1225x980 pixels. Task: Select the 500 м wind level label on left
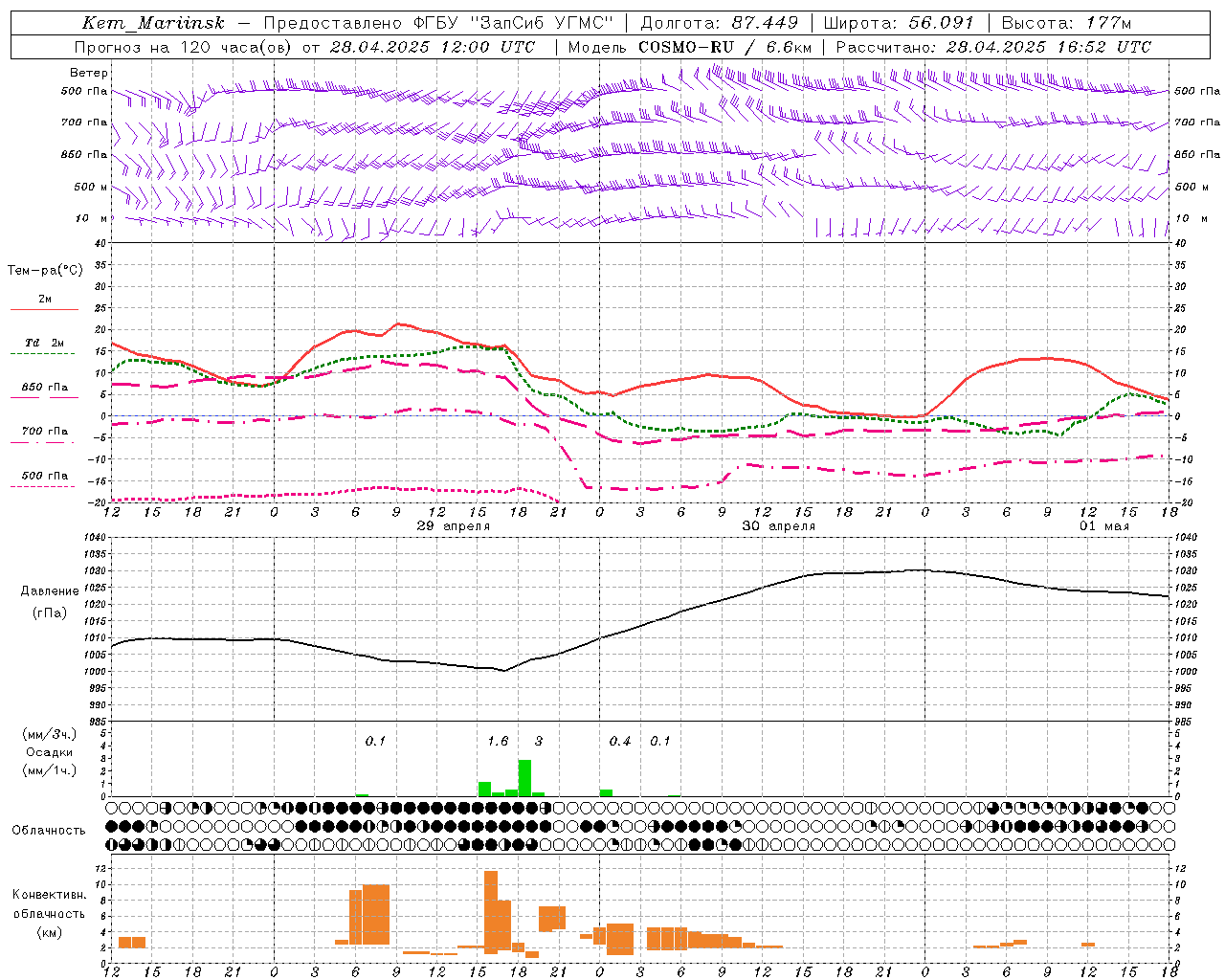(x=91, y=187)
